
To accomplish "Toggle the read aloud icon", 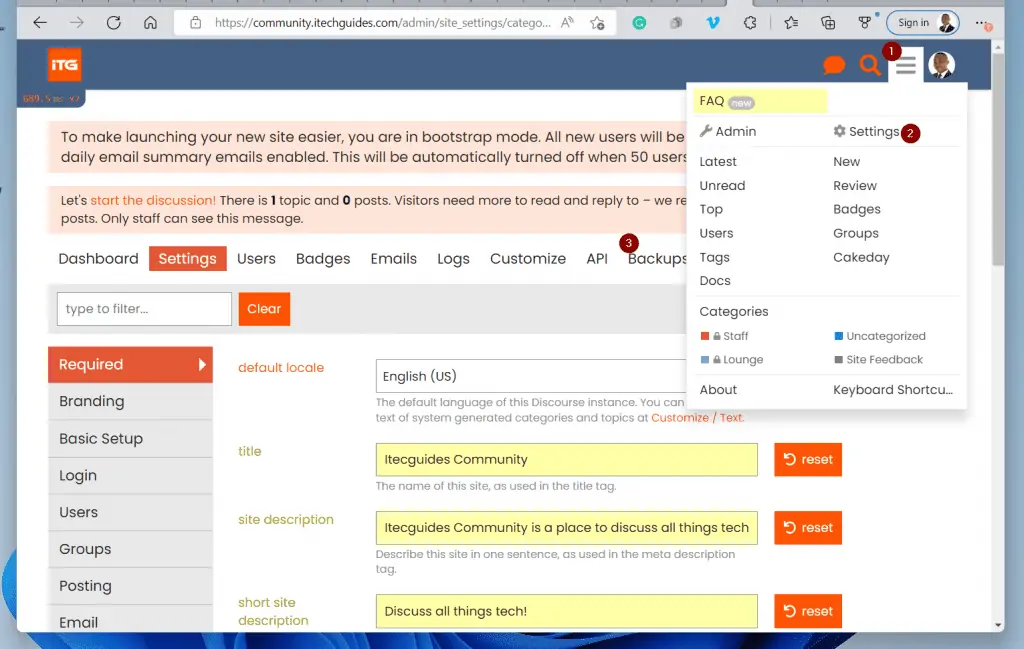I will (x=567, y=23).
